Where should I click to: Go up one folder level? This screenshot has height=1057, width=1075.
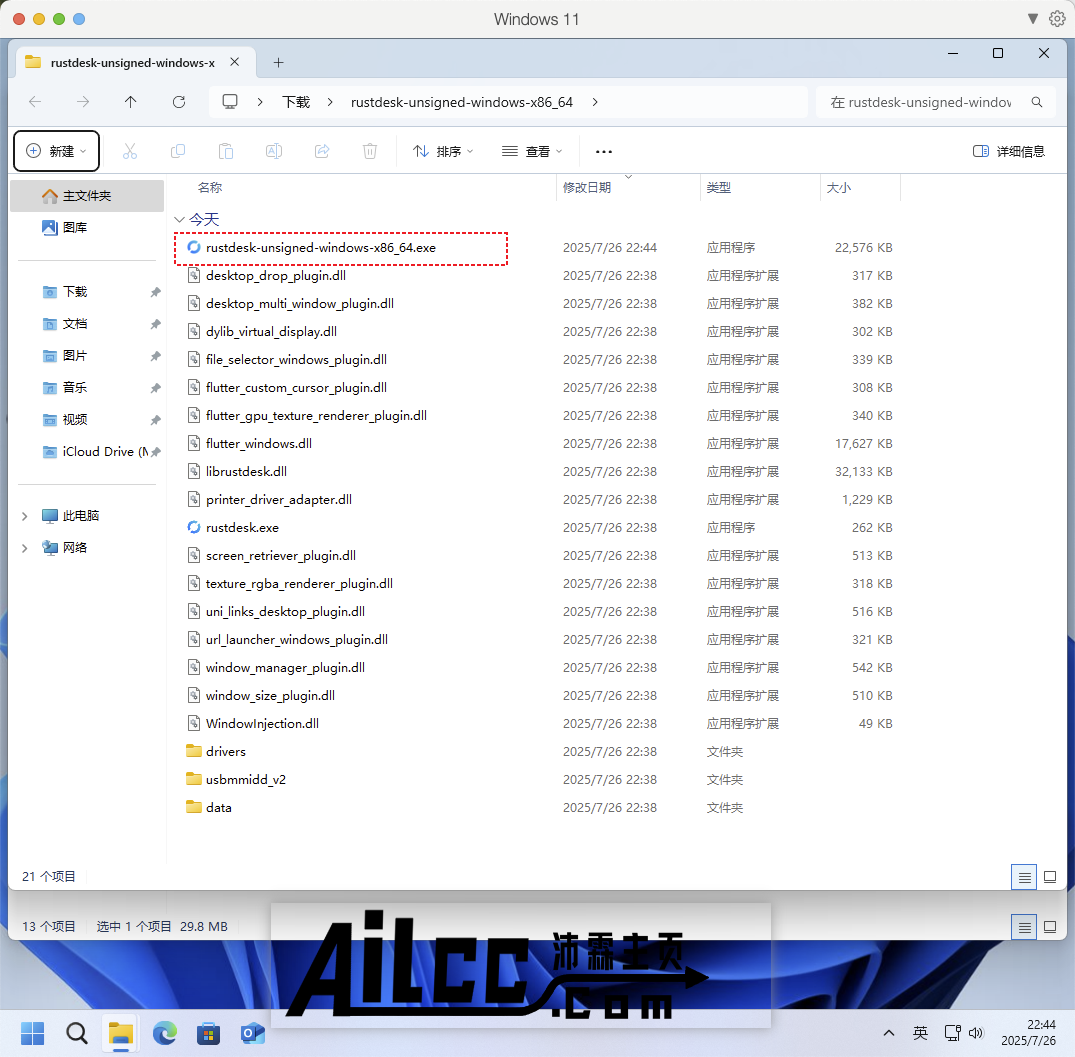click(x=130, y=102)
